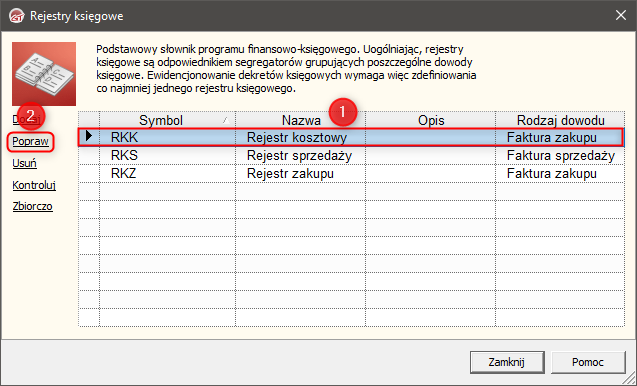Click the resize grip at window corner
The width and height of the screenshot is (637, 386).
(630, 379)
